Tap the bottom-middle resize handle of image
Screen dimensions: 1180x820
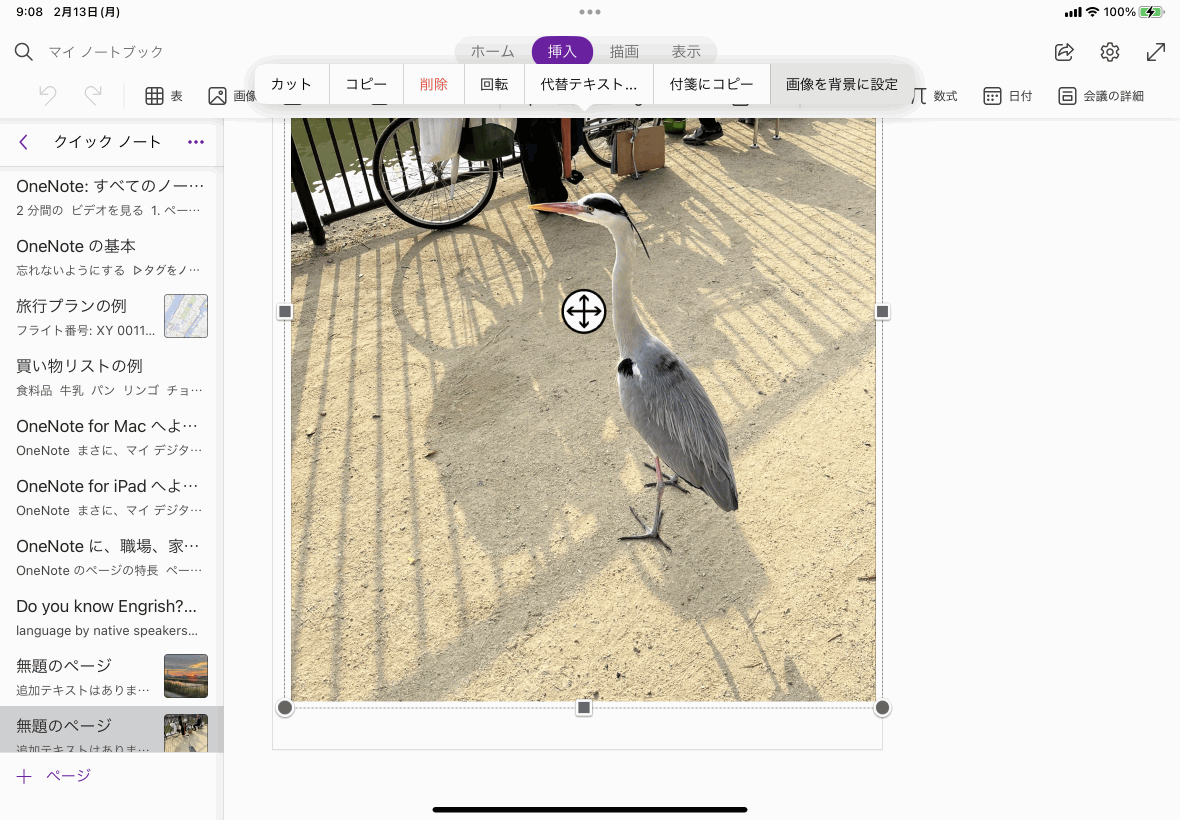tap(584, 708)
